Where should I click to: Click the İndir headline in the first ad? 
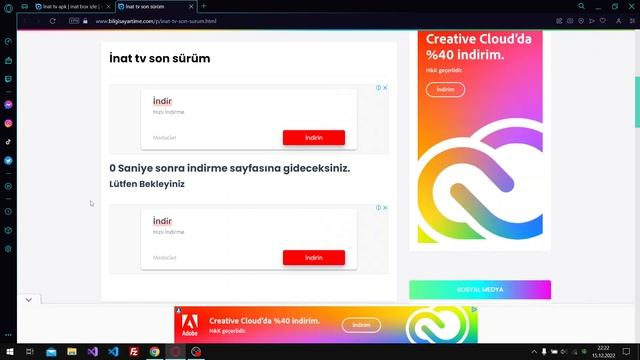click(x=162, y=101)
